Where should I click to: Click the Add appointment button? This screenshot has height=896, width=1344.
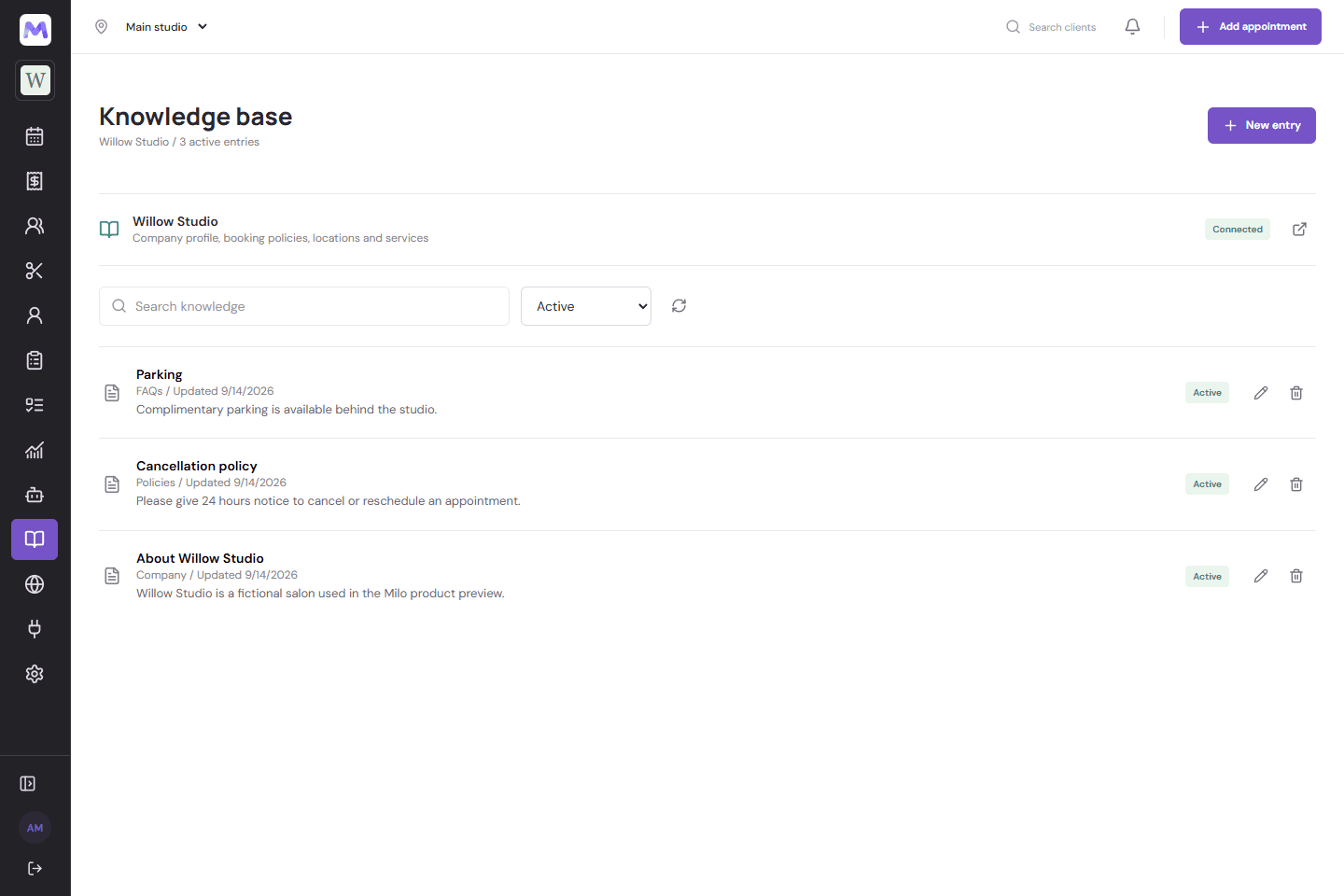(1251, 27)
